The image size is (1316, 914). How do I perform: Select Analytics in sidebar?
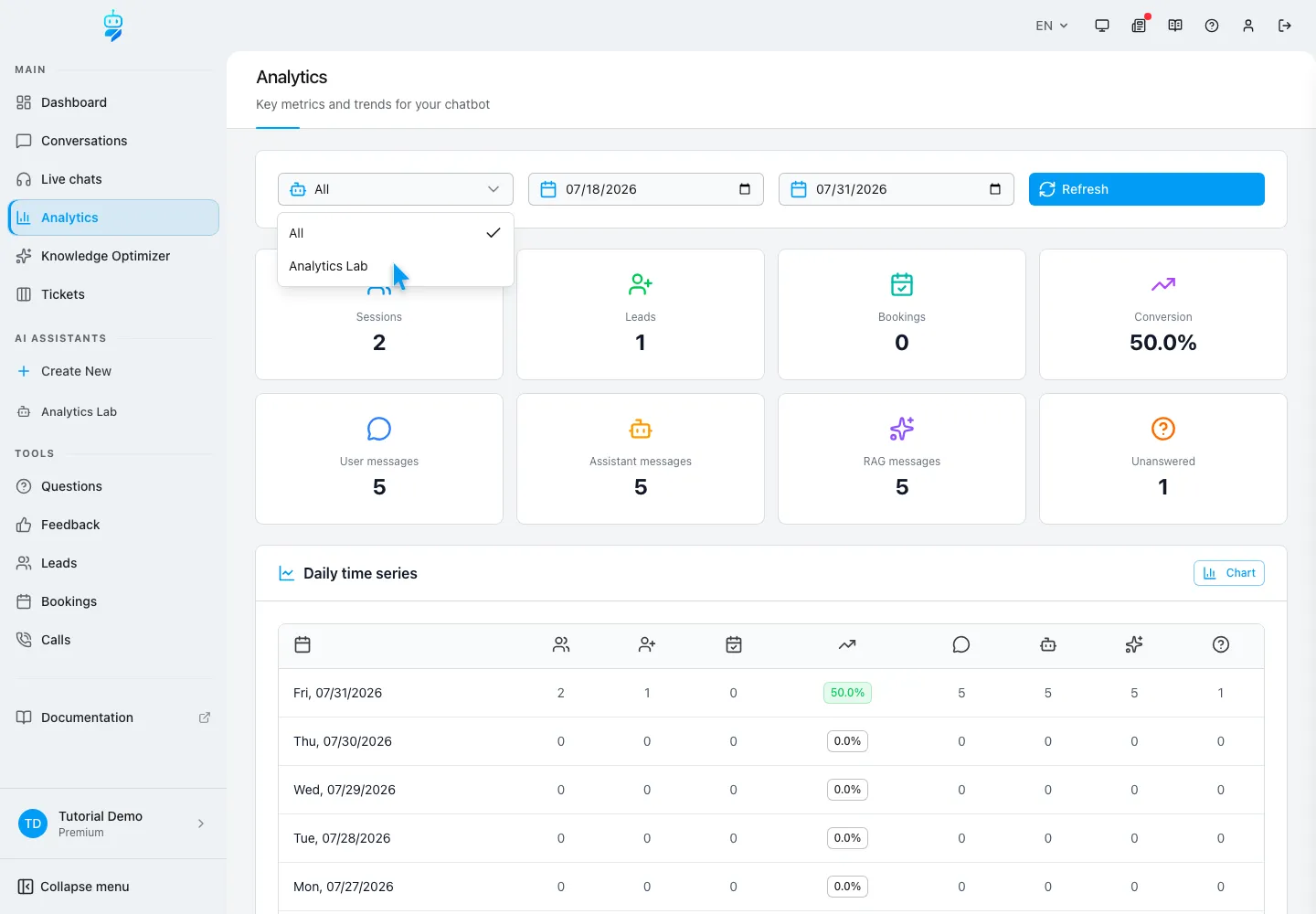pyautogui.click(x=113, y=218)
